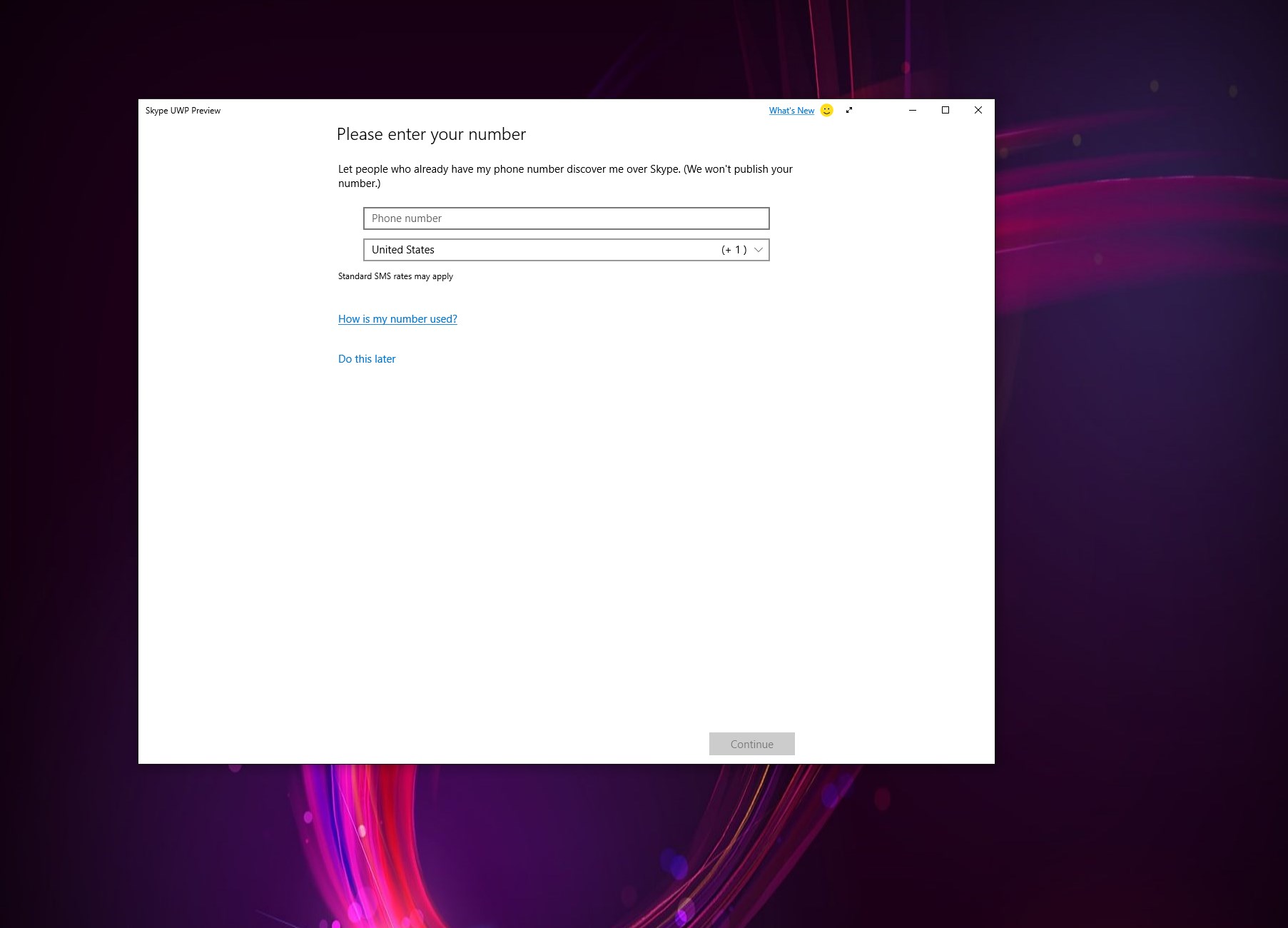Click the country selector chevron arrow
1288x928 pixels.
click(x=759, y=250)
